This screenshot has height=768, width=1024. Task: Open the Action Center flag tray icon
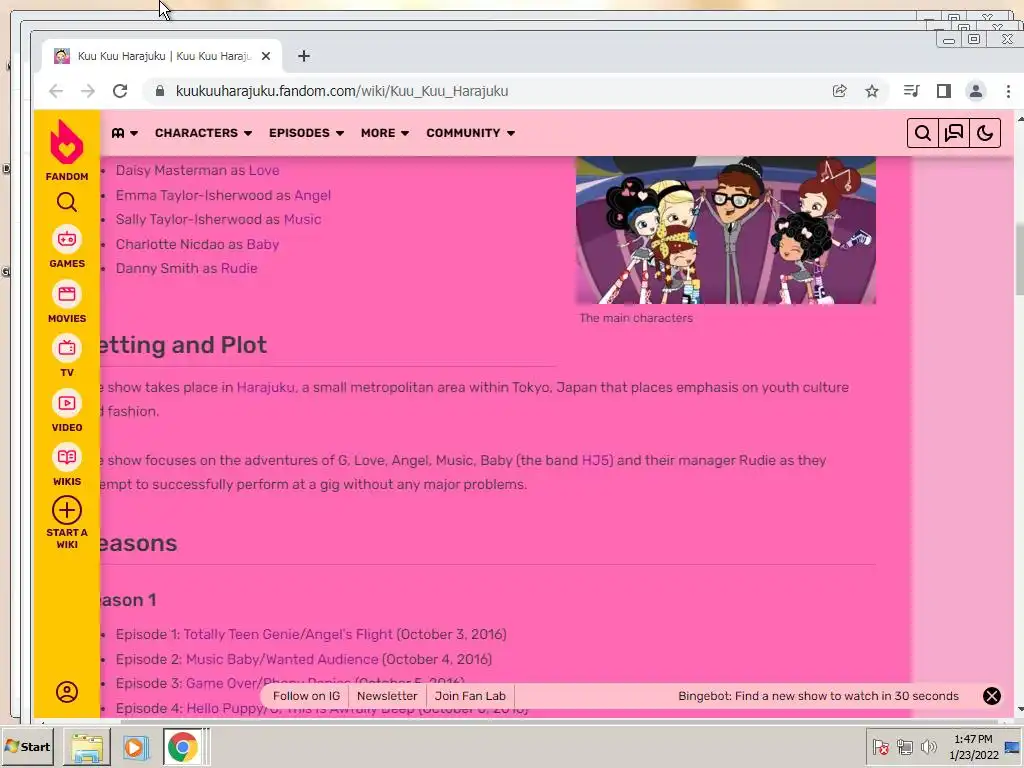pyautogui.click(x=880, y=747)
